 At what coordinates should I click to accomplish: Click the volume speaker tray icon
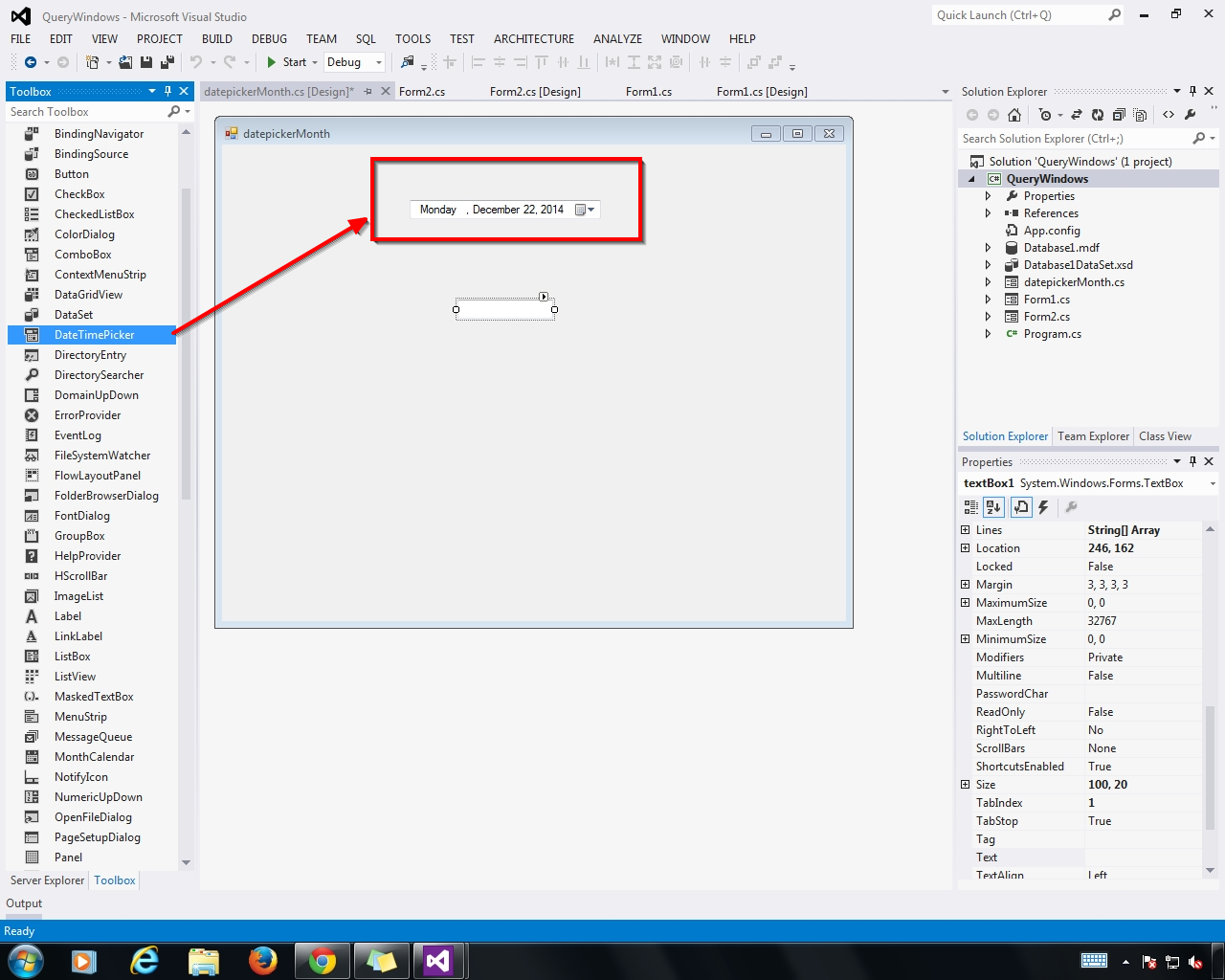(1195, 962)
